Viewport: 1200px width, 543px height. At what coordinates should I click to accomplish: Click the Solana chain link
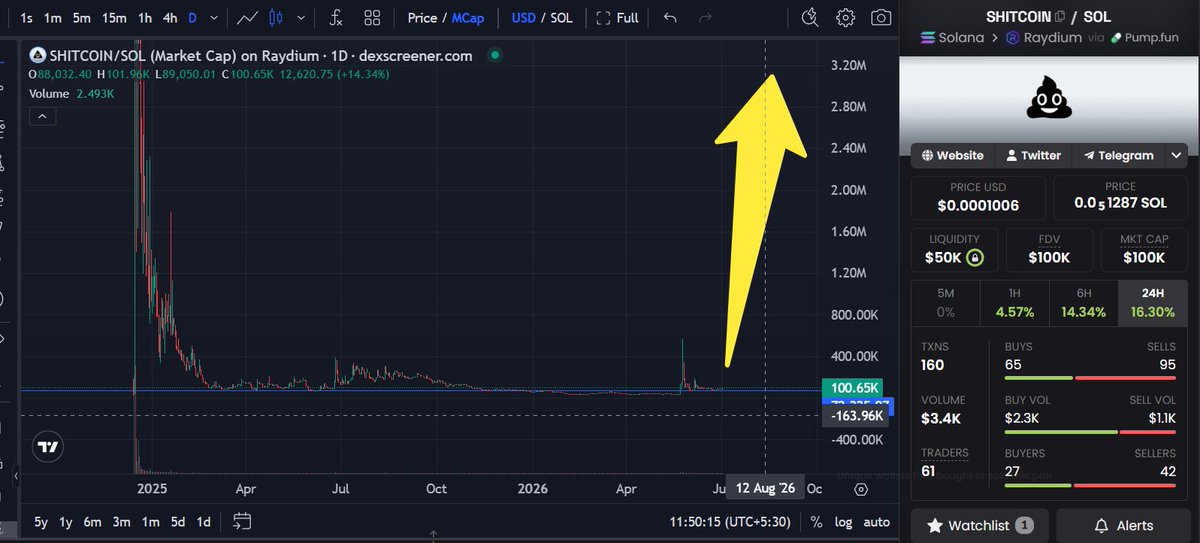pyautogui.click(x=950, y=38)
